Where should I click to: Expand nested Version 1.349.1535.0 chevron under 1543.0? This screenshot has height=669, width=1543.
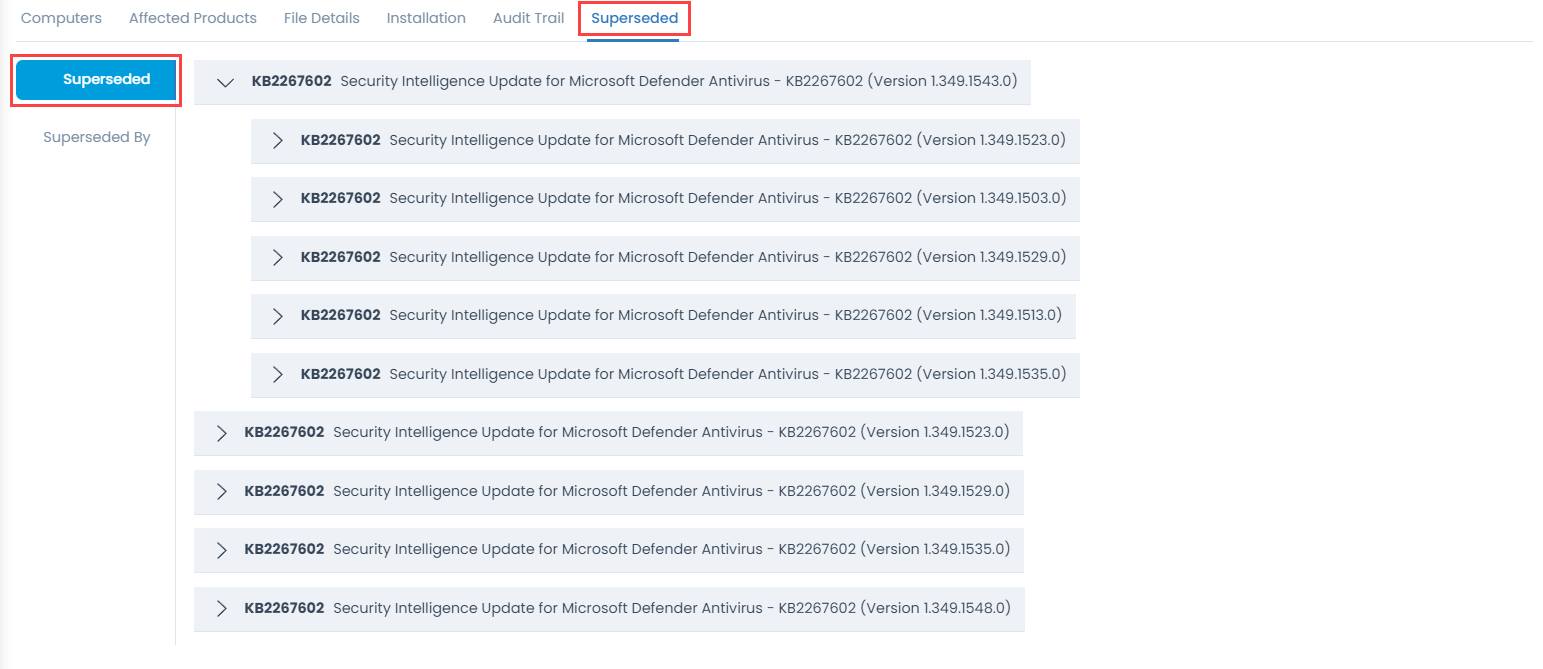tap(278, 374)
